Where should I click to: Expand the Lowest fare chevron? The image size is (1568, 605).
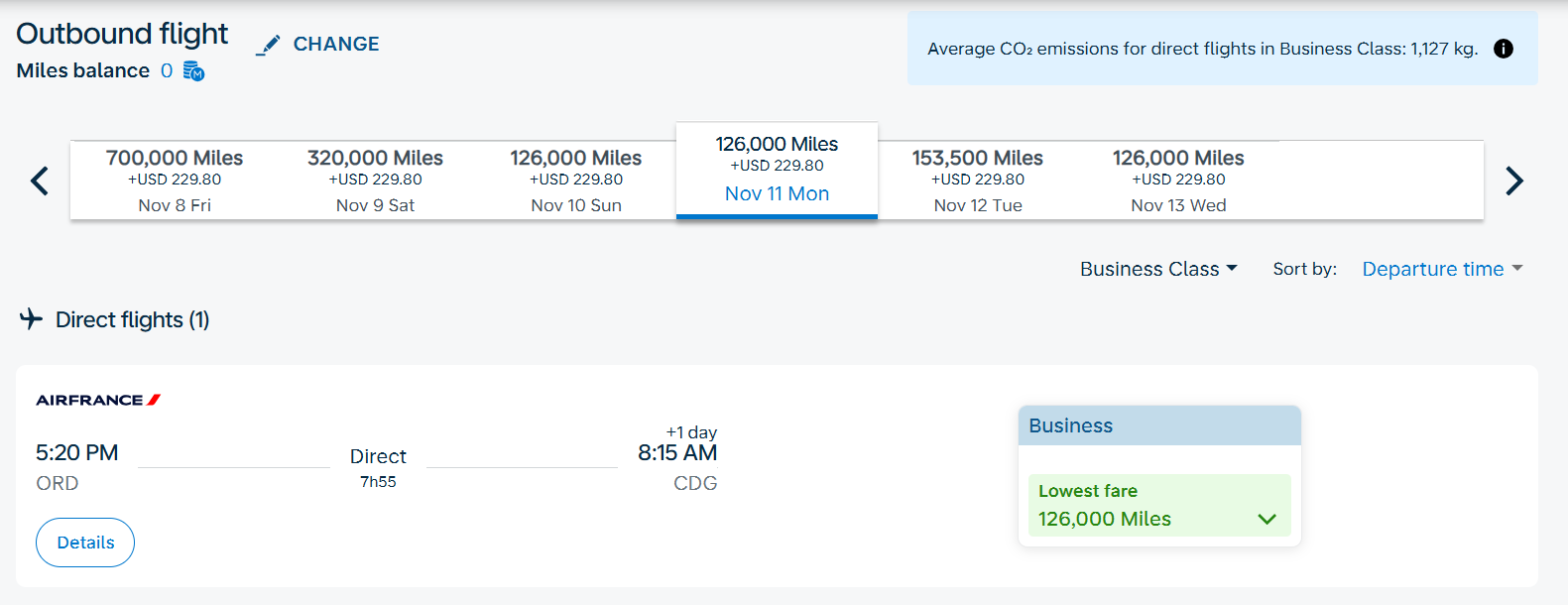(x=1266, y=519)
